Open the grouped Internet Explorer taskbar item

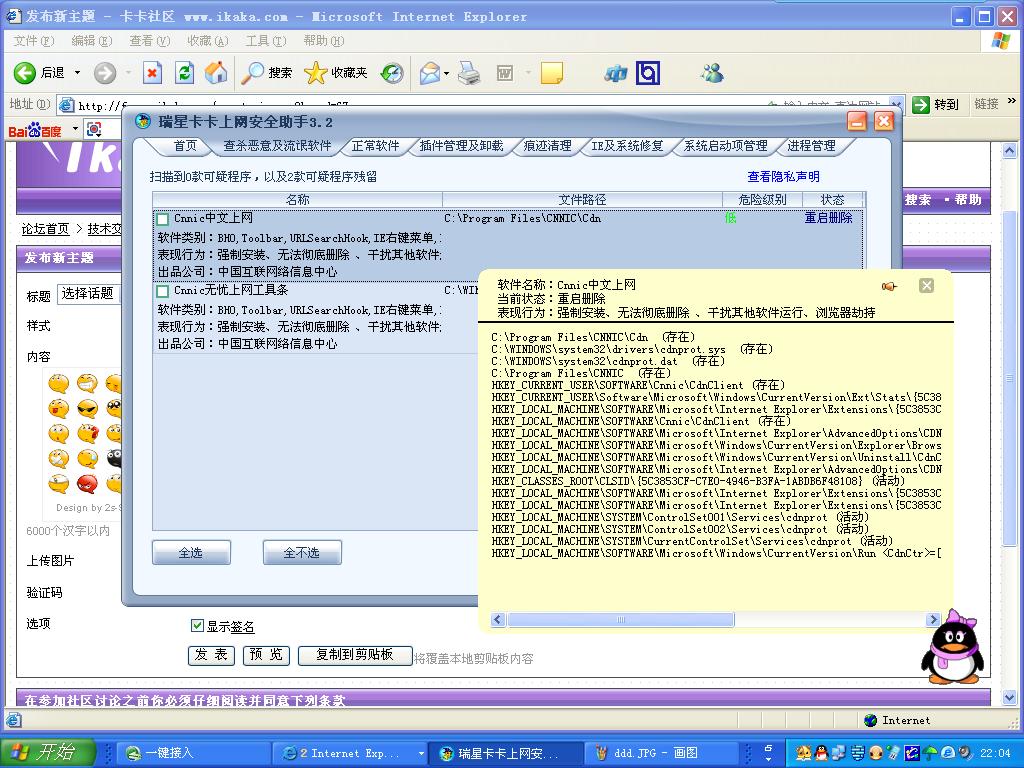point(350,753)
